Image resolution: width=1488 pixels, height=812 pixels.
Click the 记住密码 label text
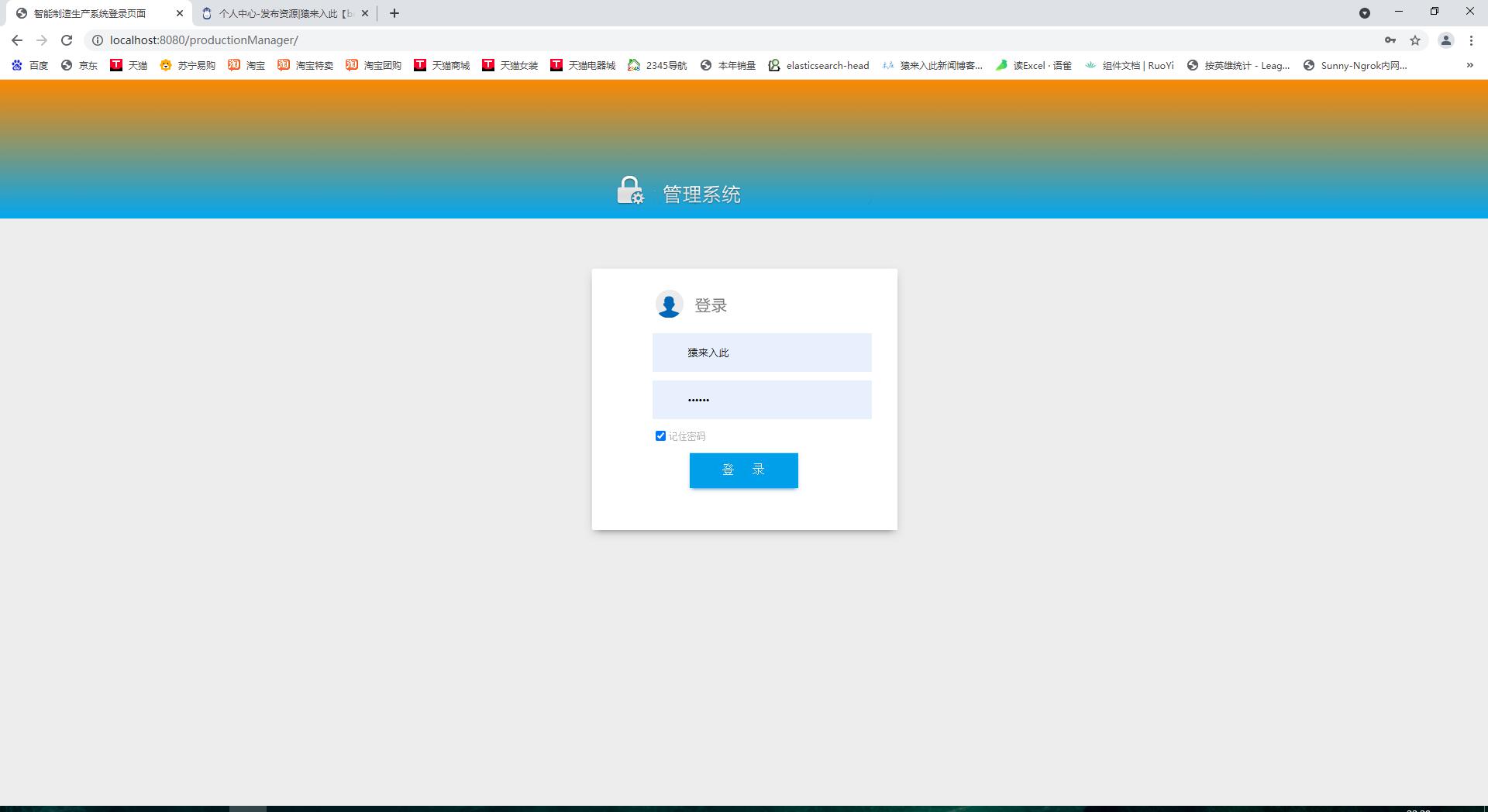(687, 436)
